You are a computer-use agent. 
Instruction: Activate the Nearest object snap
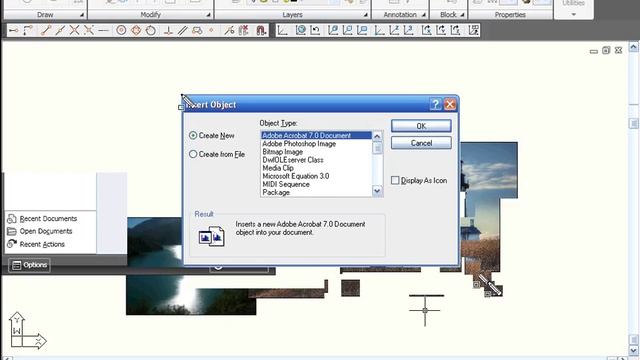click(229, 31)
